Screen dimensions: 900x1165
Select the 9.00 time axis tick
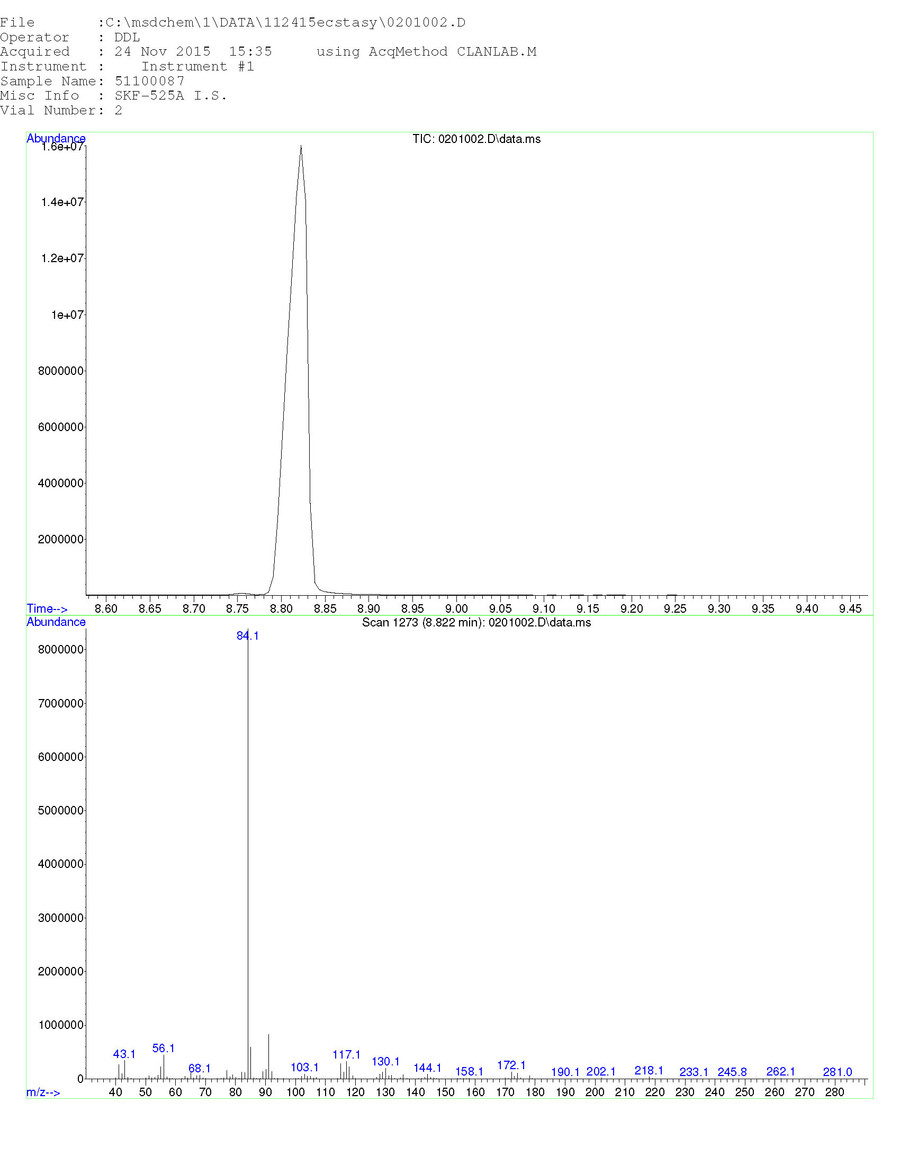coord(456,608)
